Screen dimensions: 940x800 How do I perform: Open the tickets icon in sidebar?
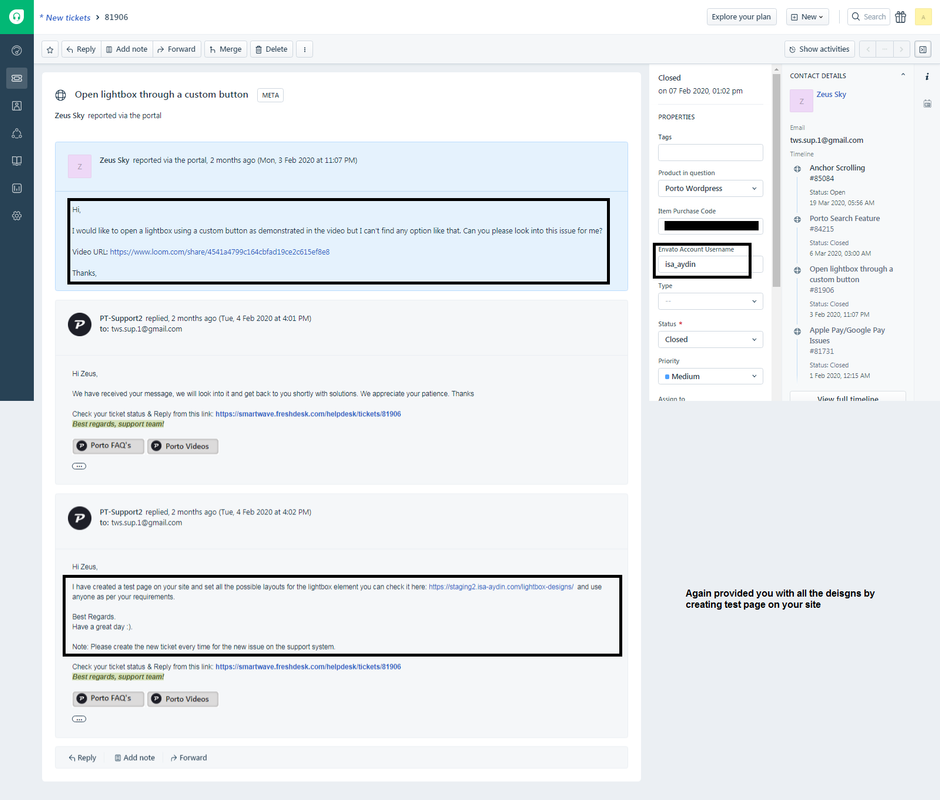point(17,78)
